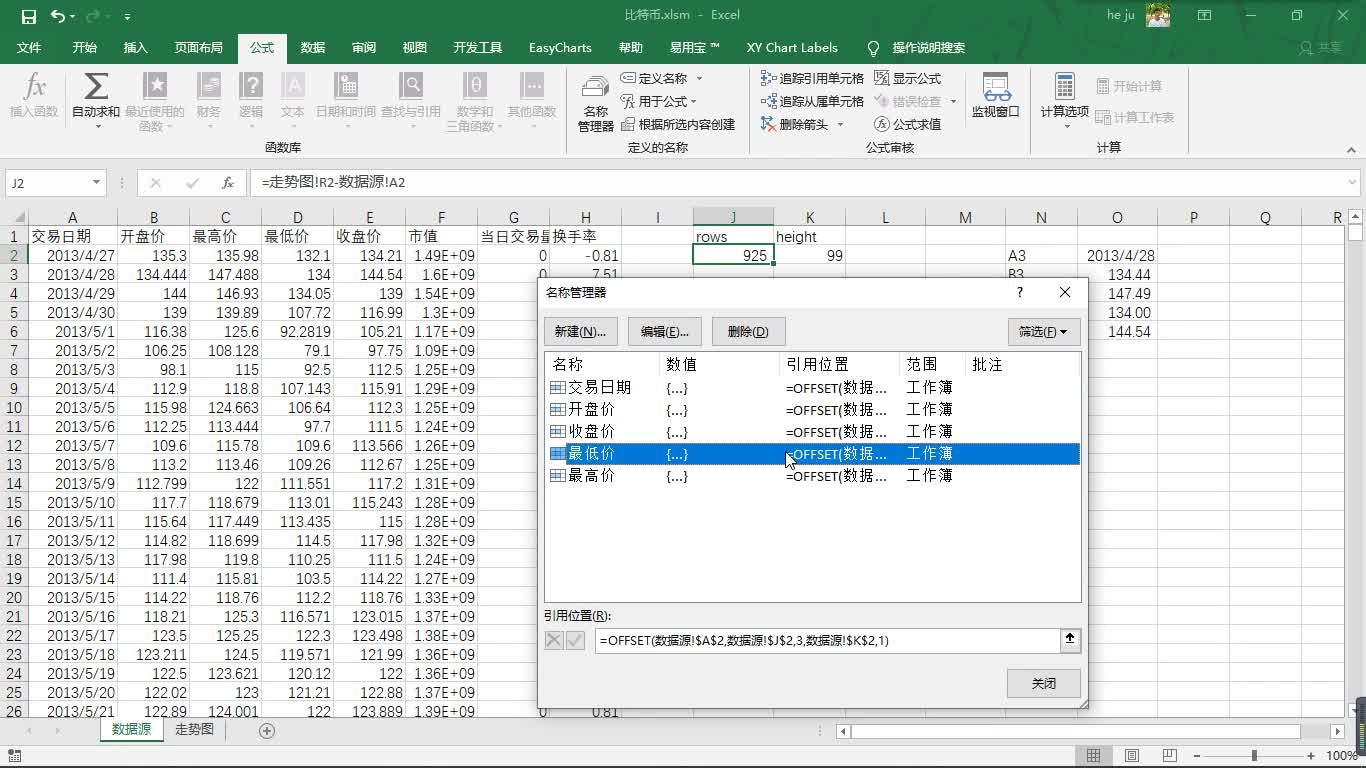Switch to Normal view icon in status bar
The image size is (1366, 768).
coord(1094,755)
